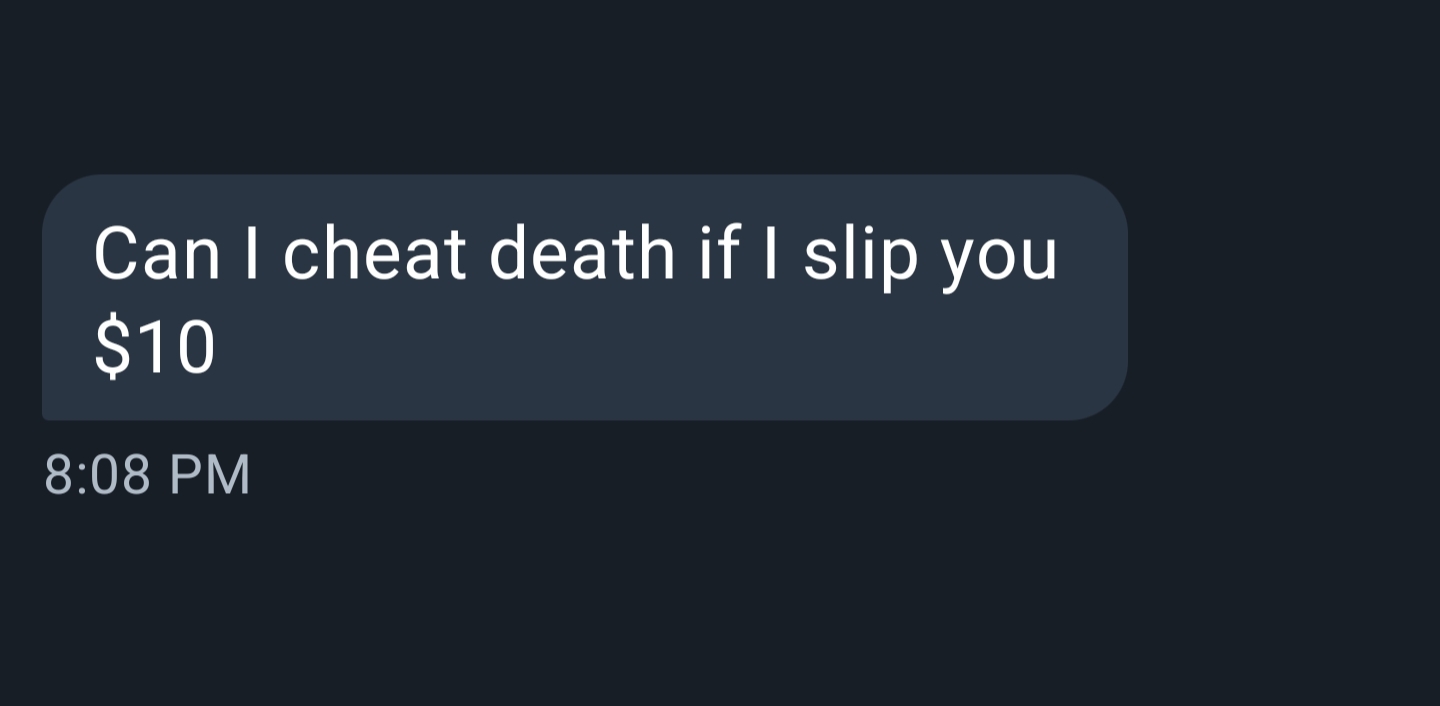Click the dollar sign in "$10"
The width and height of the screenshot is (1440, 706).
(x=112, y=349)
